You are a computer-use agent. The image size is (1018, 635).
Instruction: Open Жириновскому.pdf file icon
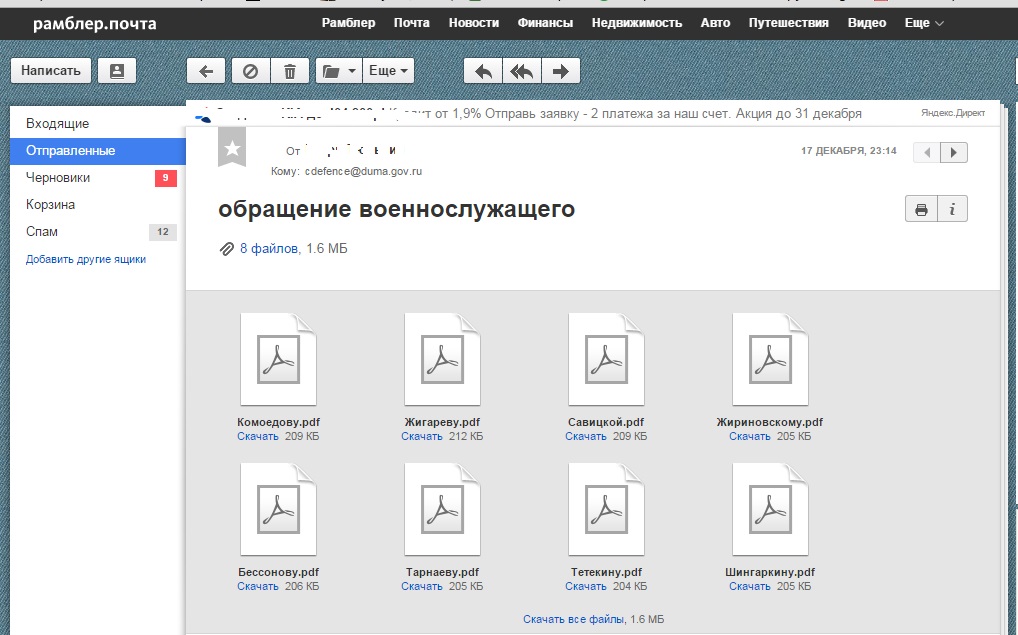pyautogui.click(x=770, y=360)
